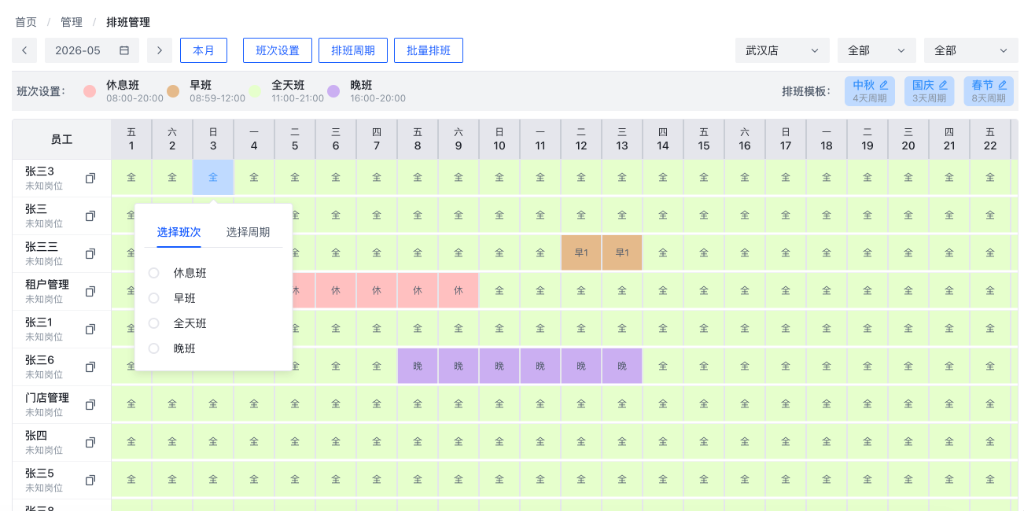
Task: Open the last 全部 filter dropdown
Action: pos(971,50)
